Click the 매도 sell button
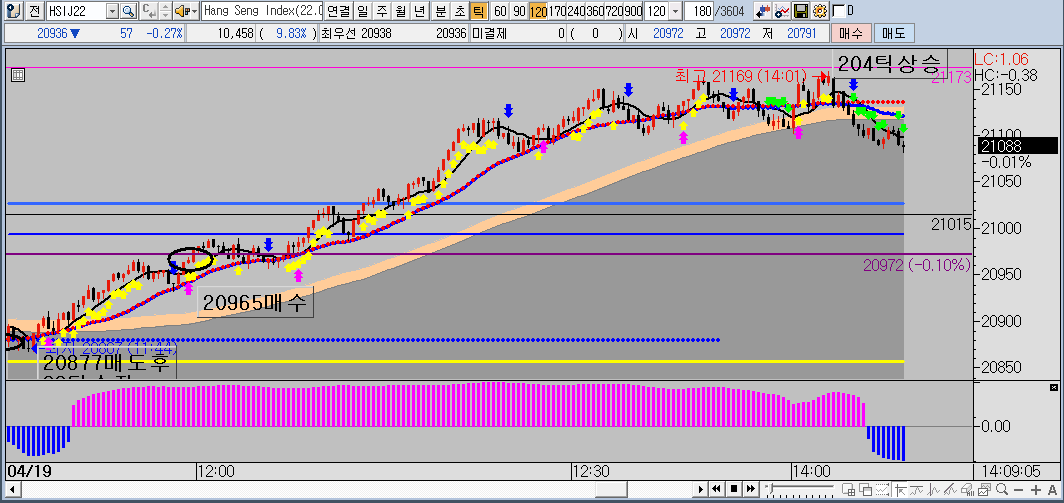 tap(894, 33)
